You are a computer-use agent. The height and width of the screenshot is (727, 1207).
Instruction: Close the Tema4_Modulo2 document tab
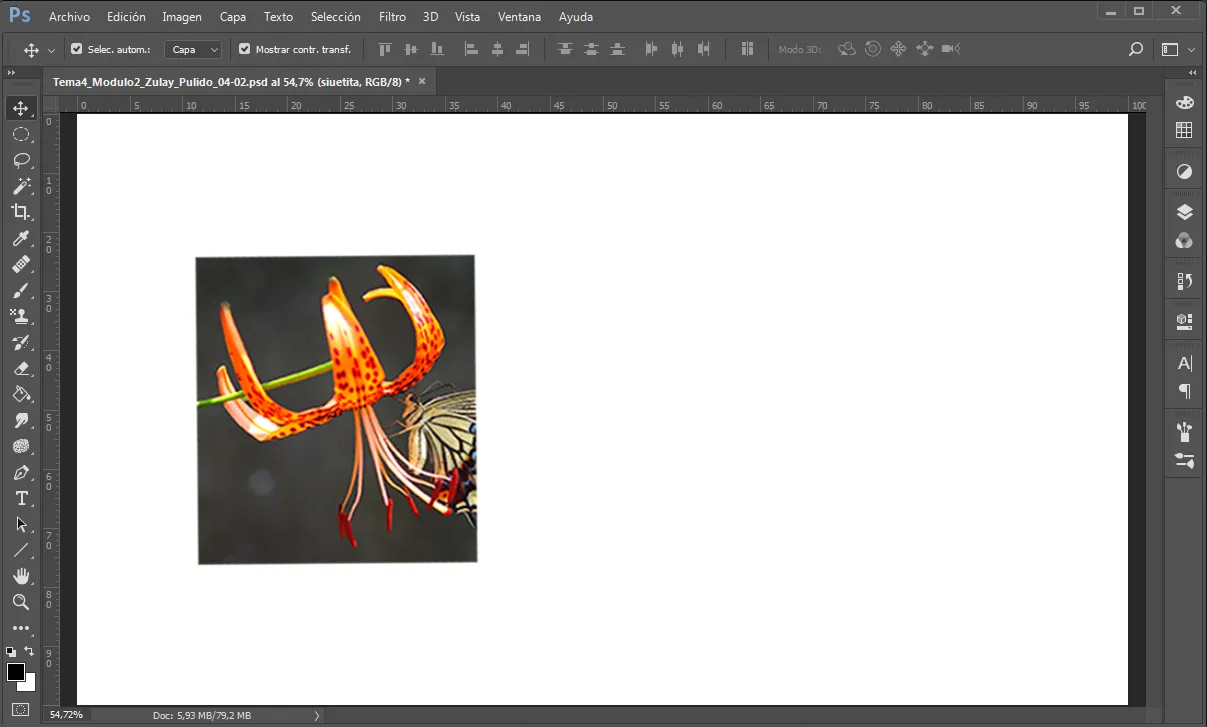coord(422,81)
